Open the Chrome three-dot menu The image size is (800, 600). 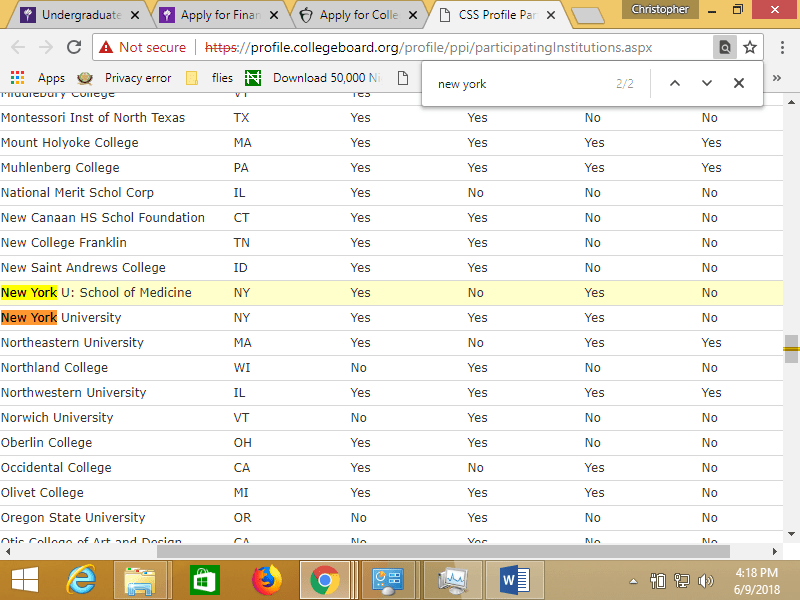click(x=782, y=47)
